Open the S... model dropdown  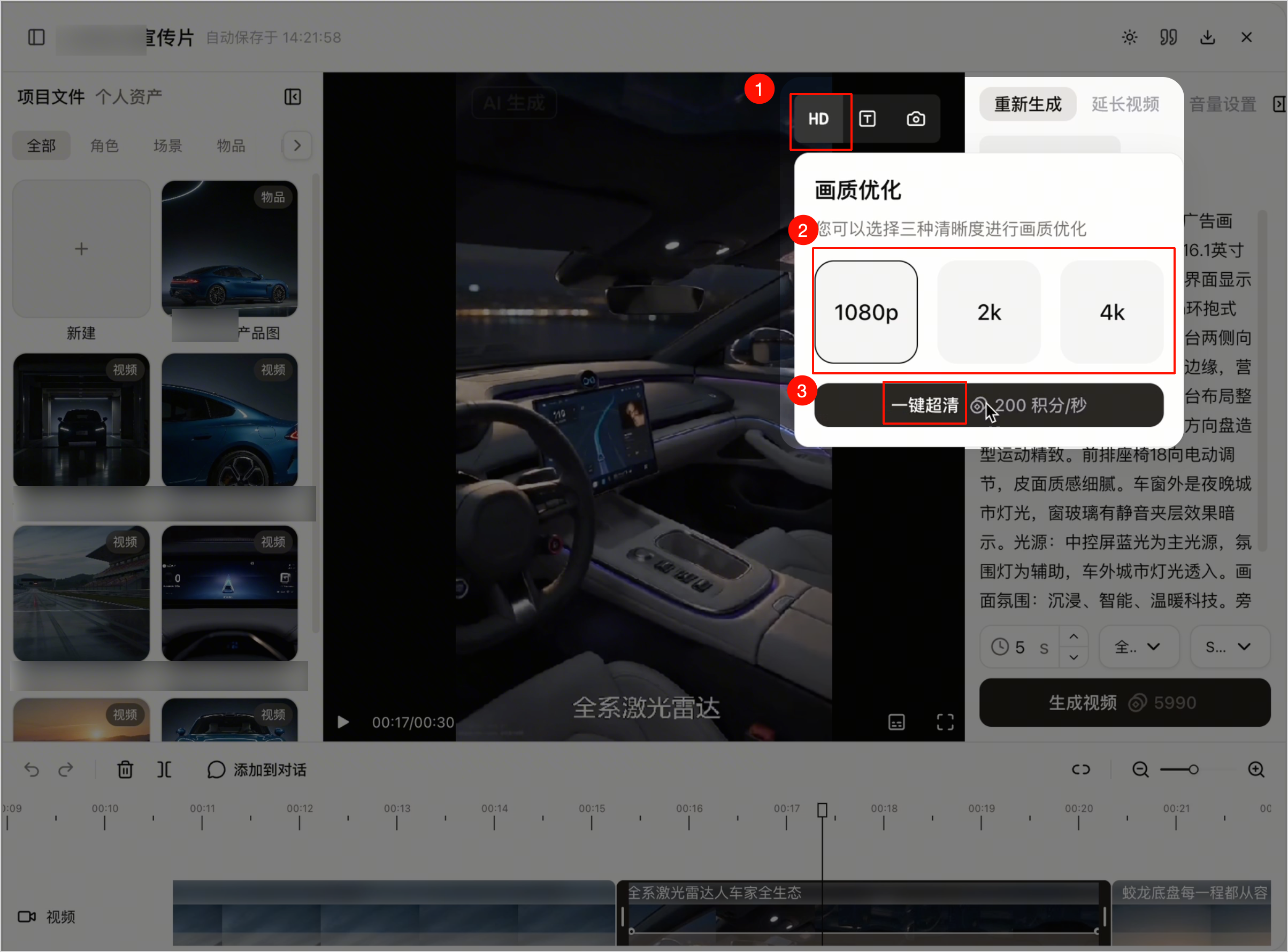point(1230,647)
